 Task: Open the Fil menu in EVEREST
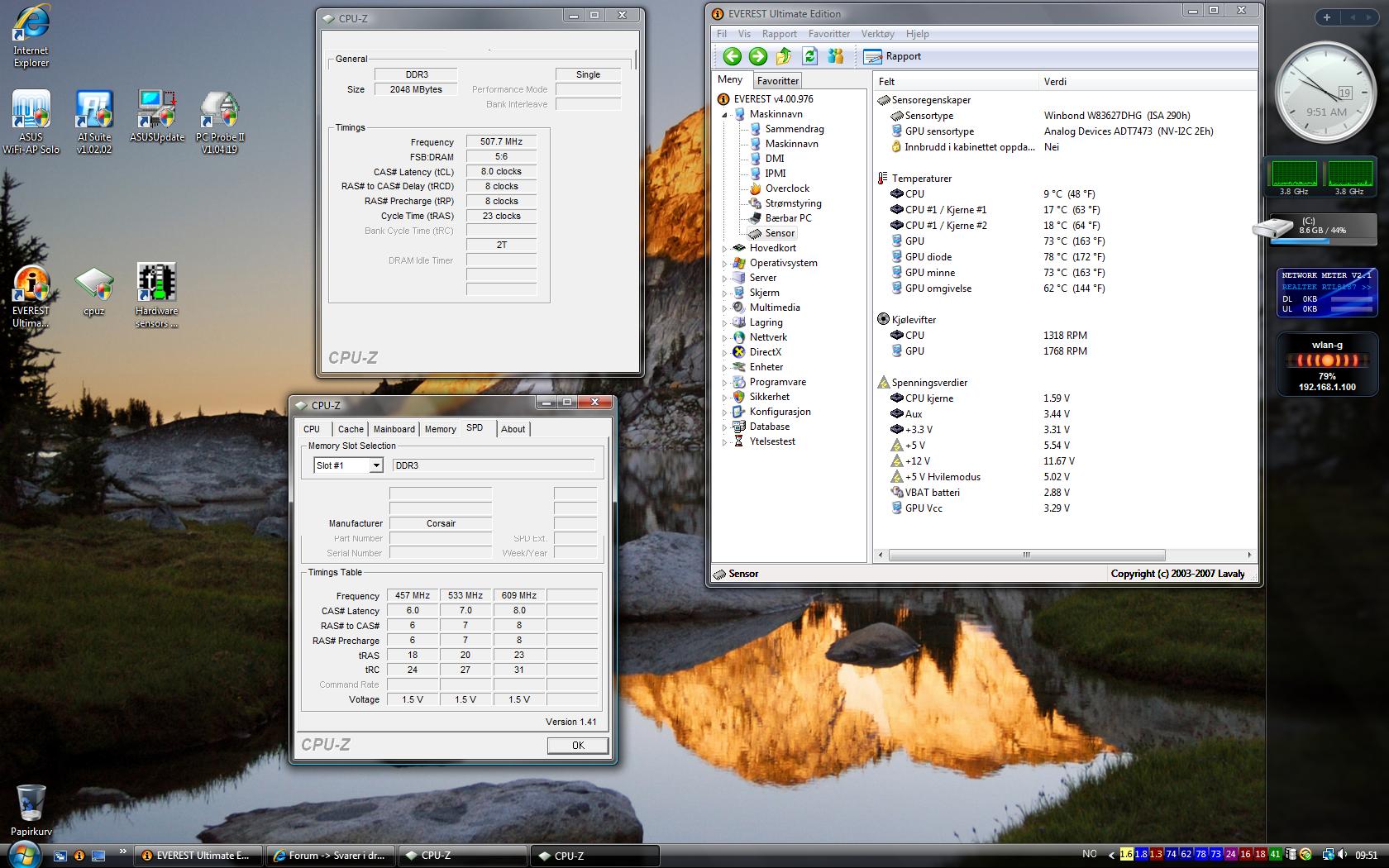pos(722,34)
